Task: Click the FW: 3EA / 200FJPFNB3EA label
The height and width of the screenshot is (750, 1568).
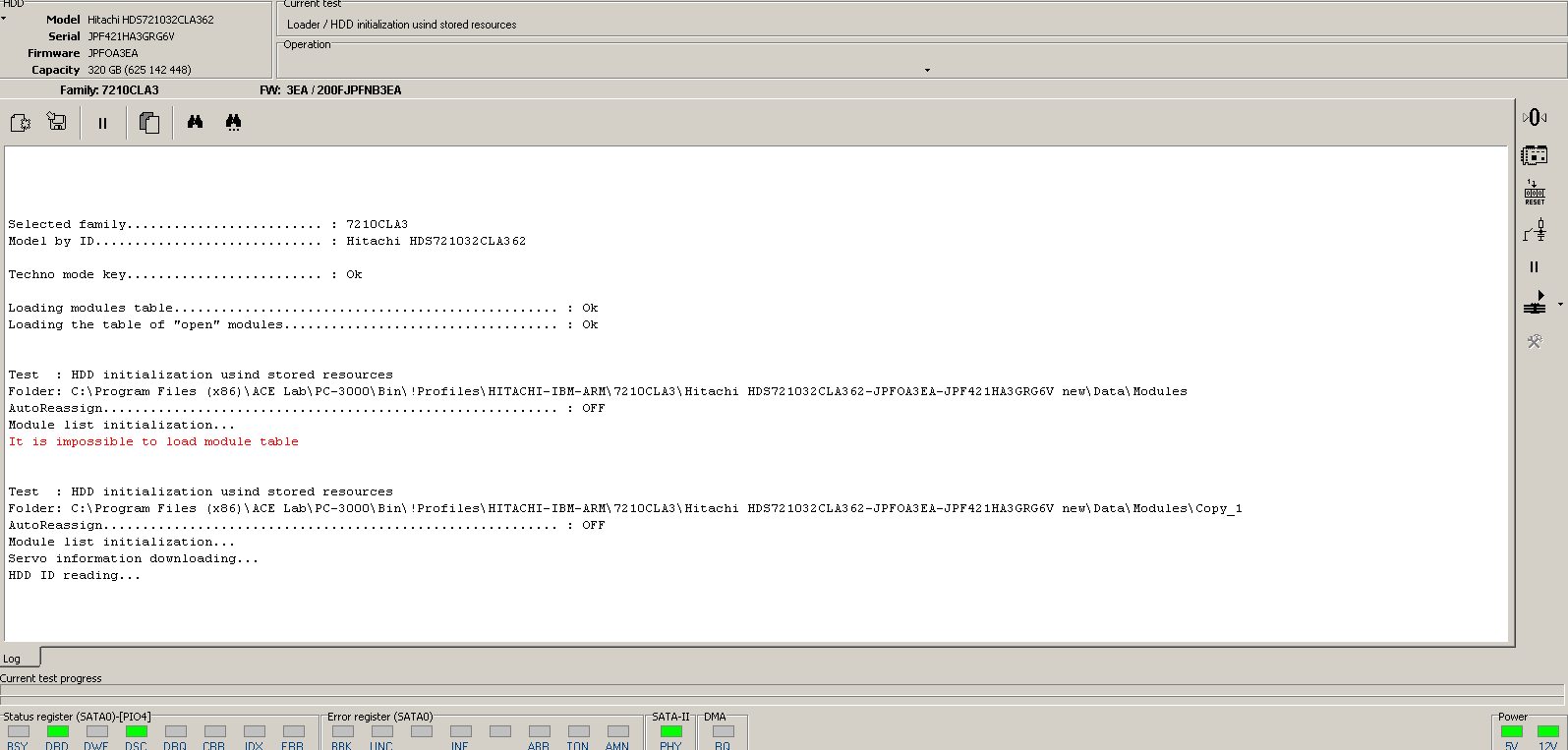Action: coord(330,89)
